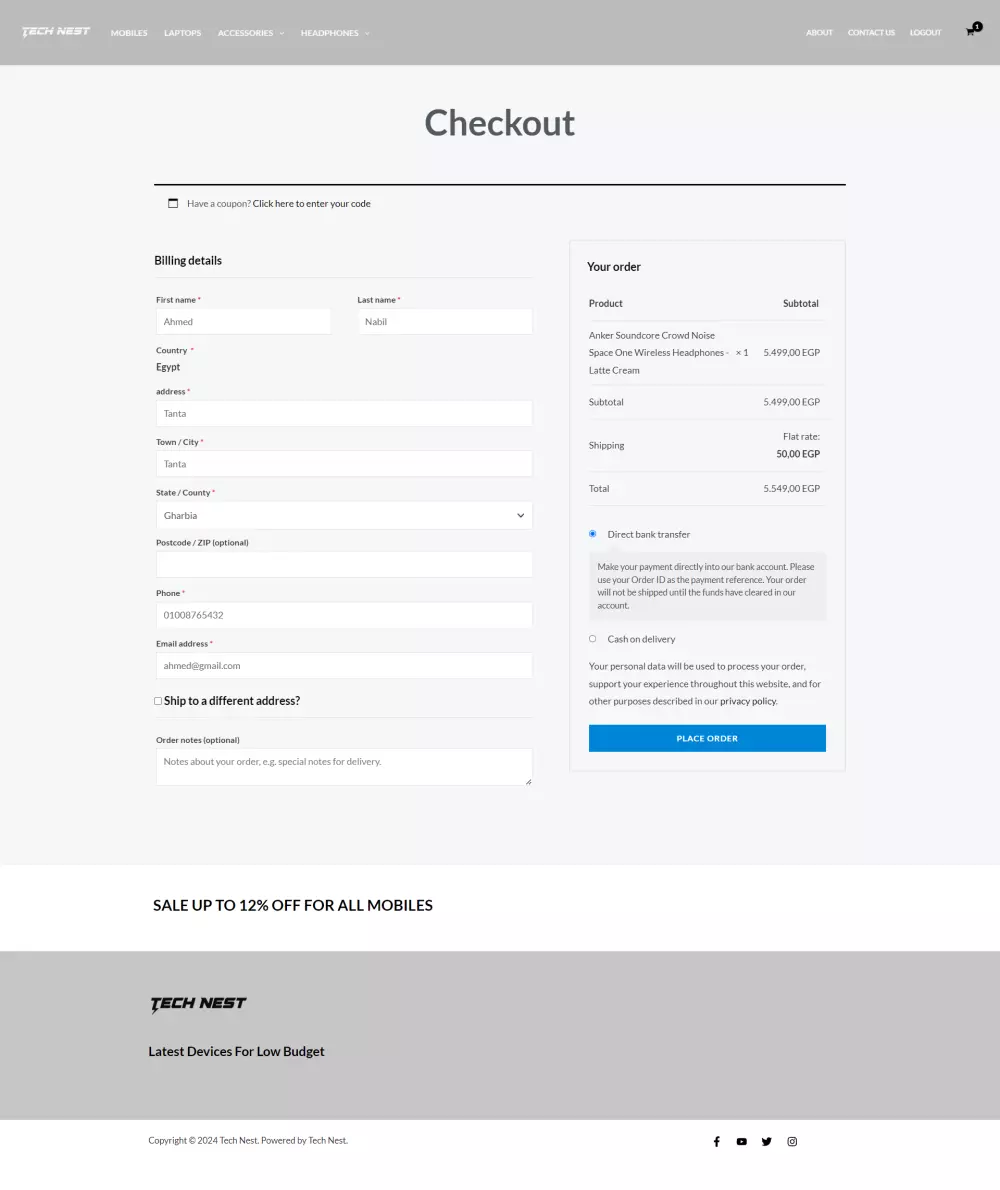Click the Tech Nest header logo
Screen dimensions: 1000x1190
pyautogui.click(x=56, y=32)
